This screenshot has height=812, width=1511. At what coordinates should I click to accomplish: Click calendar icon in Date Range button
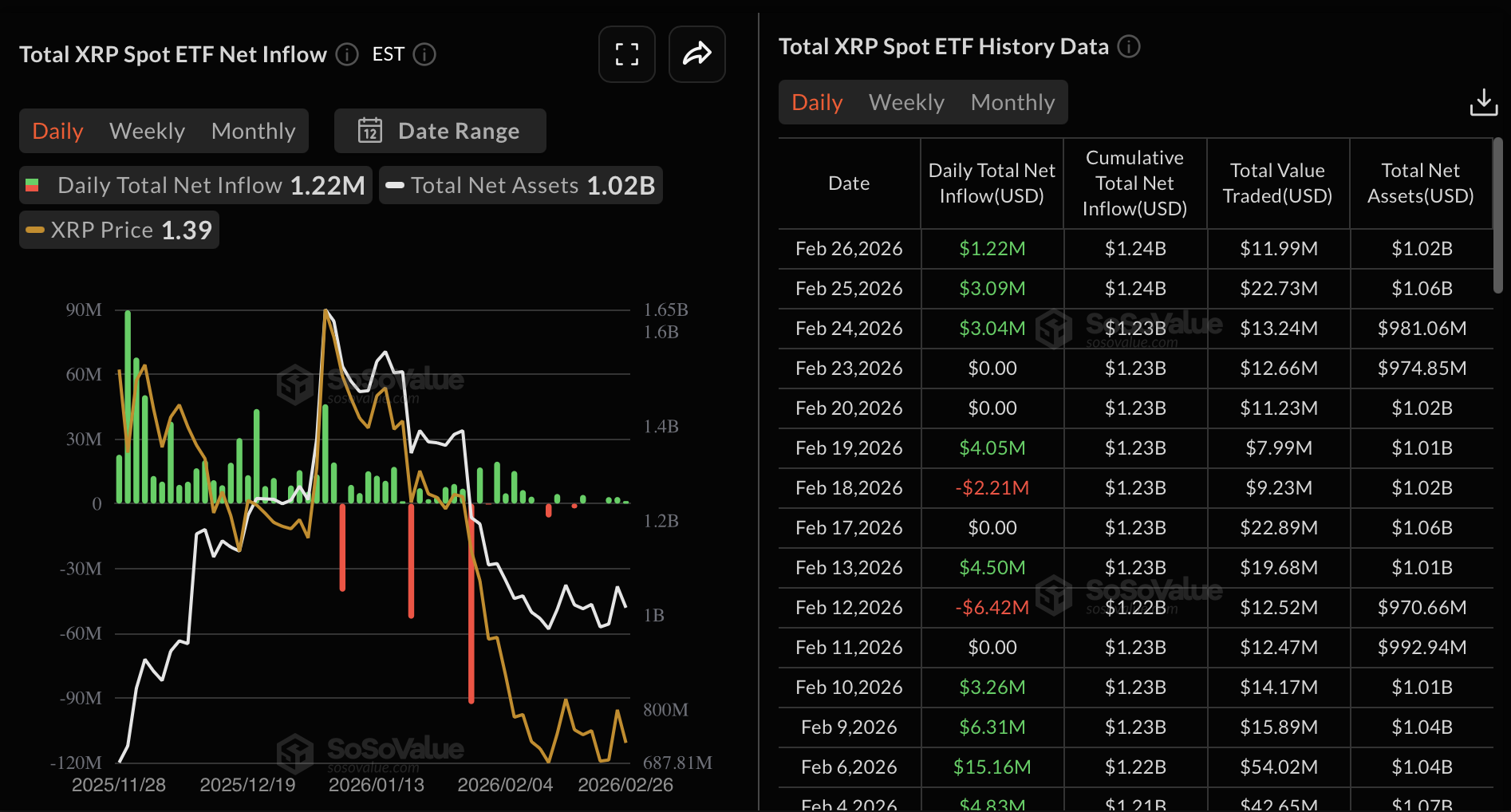[370, 131]
